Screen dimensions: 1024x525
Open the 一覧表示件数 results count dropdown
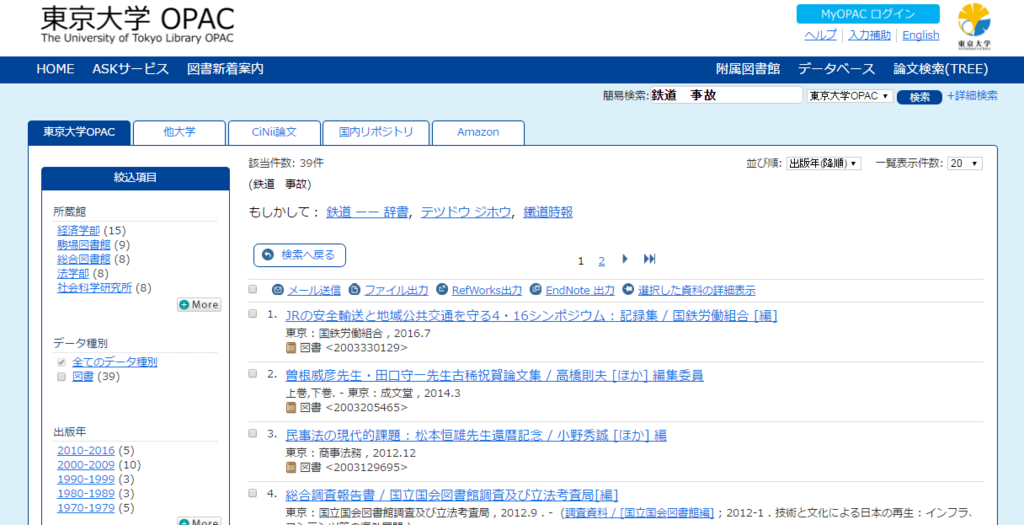click(965, 163)
